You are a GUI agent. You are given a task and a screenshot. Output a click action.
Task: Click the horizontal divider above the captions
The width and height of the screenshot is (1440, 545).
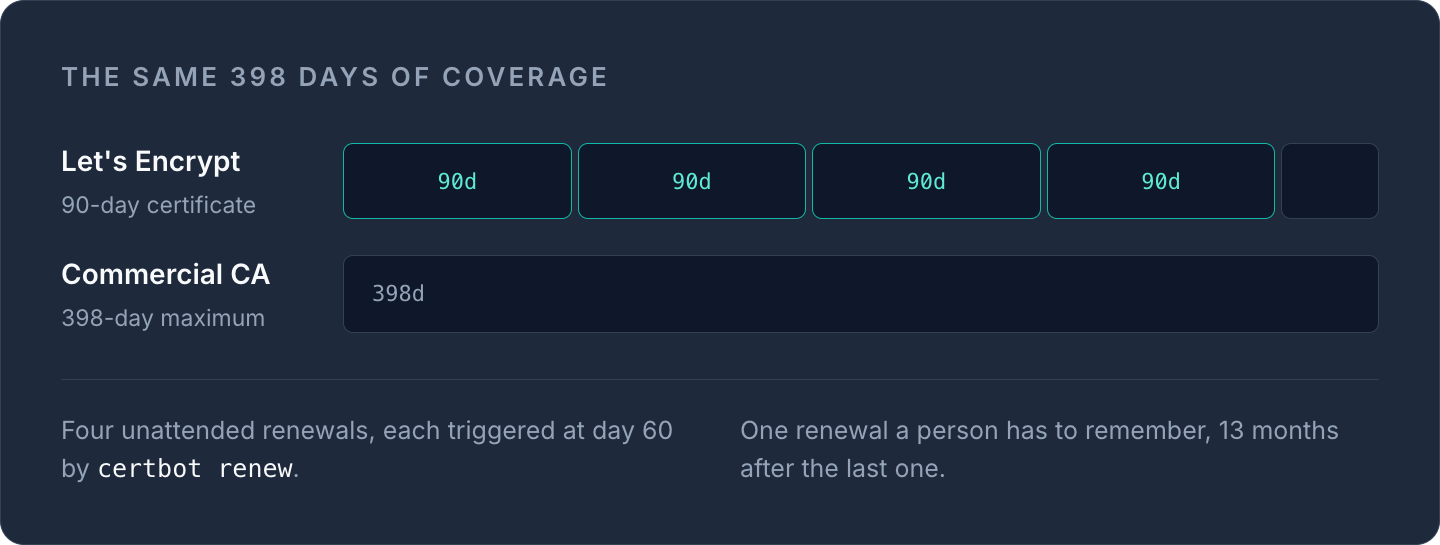[x=720, y=379]
